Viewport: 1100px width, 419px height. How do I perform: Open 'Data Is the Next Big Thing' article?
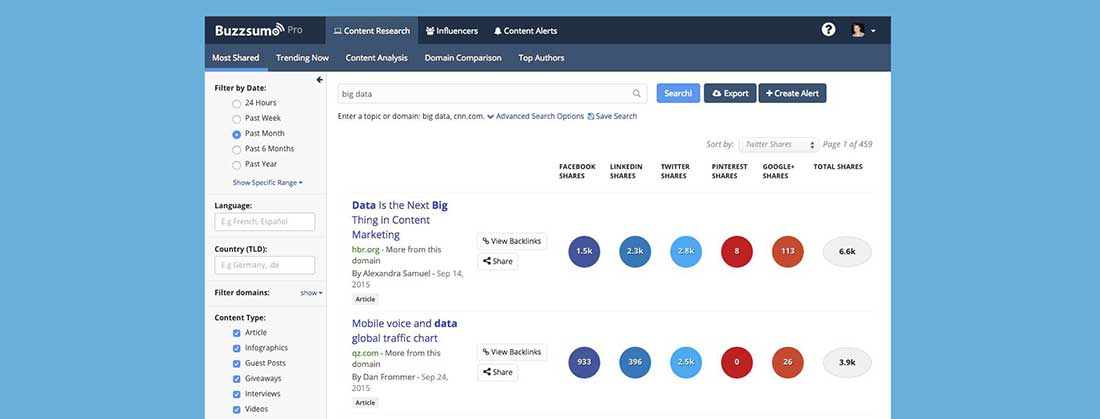tap(400, 220)
